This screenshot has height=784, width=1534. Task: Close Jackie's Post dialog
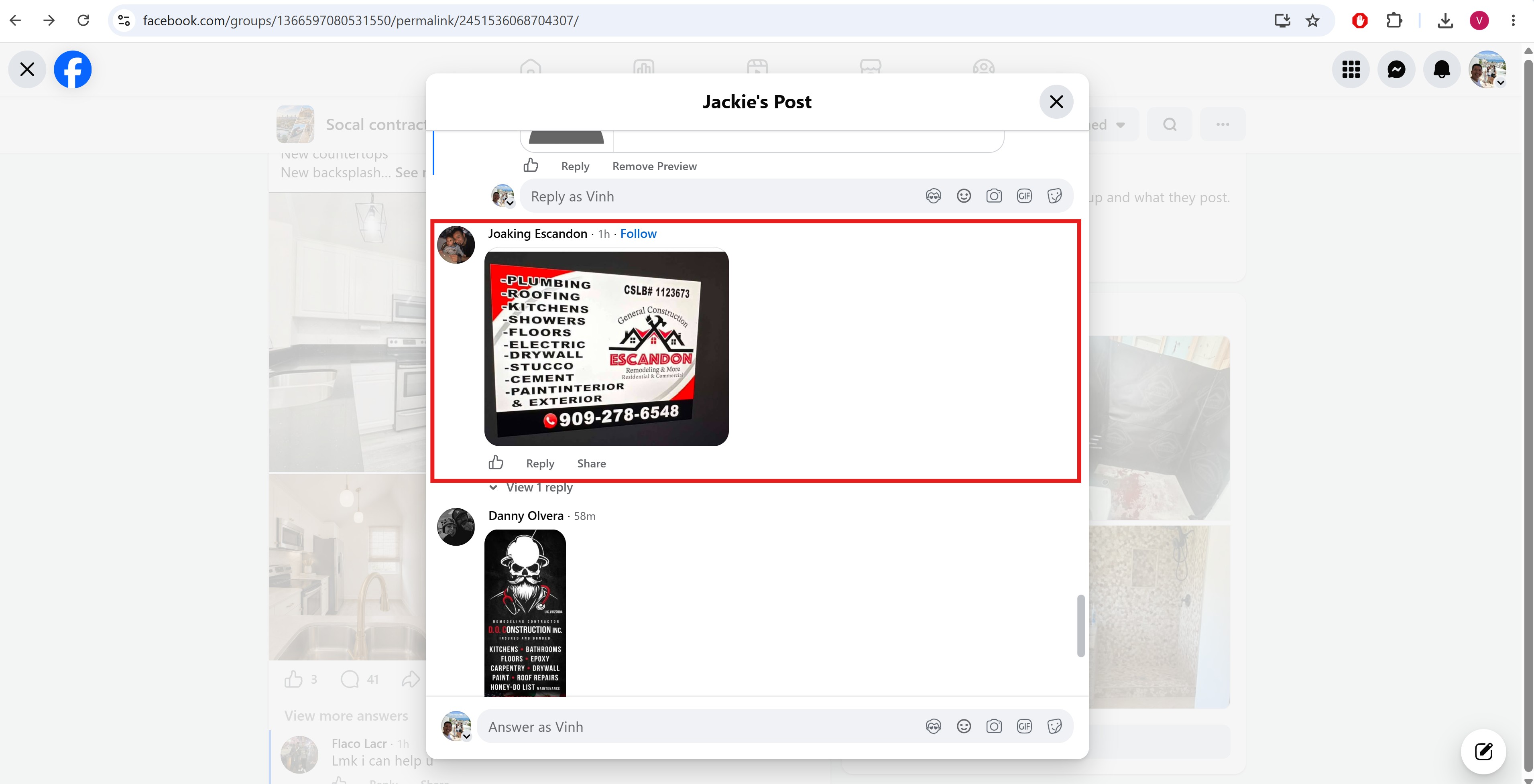pyautogui.click(x=1056, y=102)
